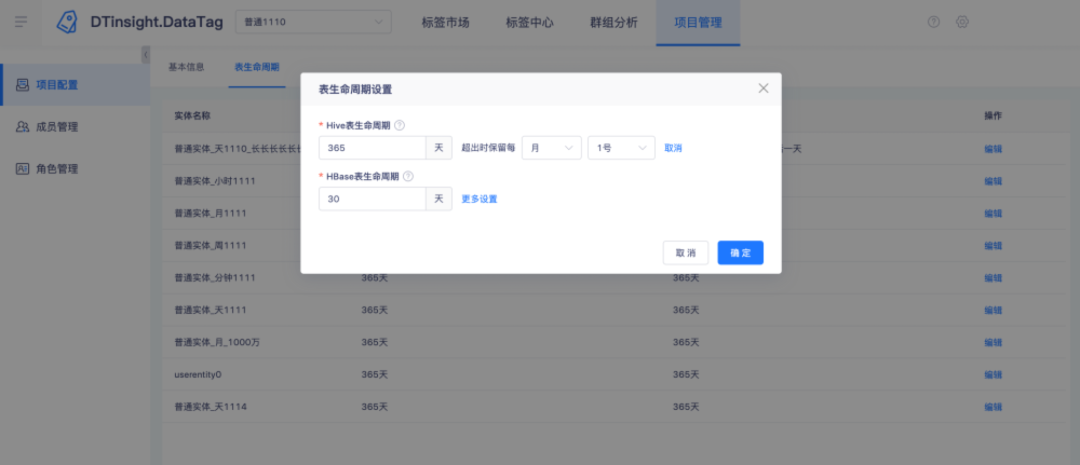Click the 表生命周期设置 dialog title
Viewport: 1080px width, 465px height.
tap(355, 89)
